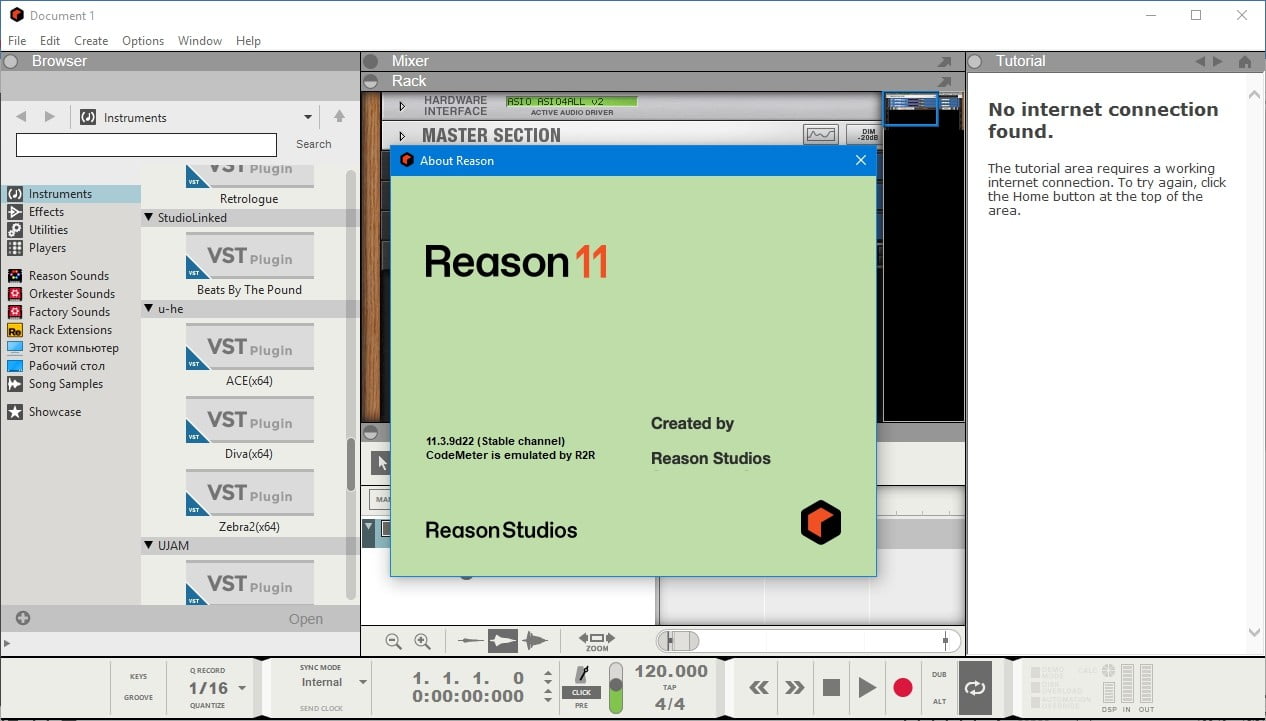Open the Master Section waveform display button
This screenshot has height=721, width=1266.
coord(820,135)
